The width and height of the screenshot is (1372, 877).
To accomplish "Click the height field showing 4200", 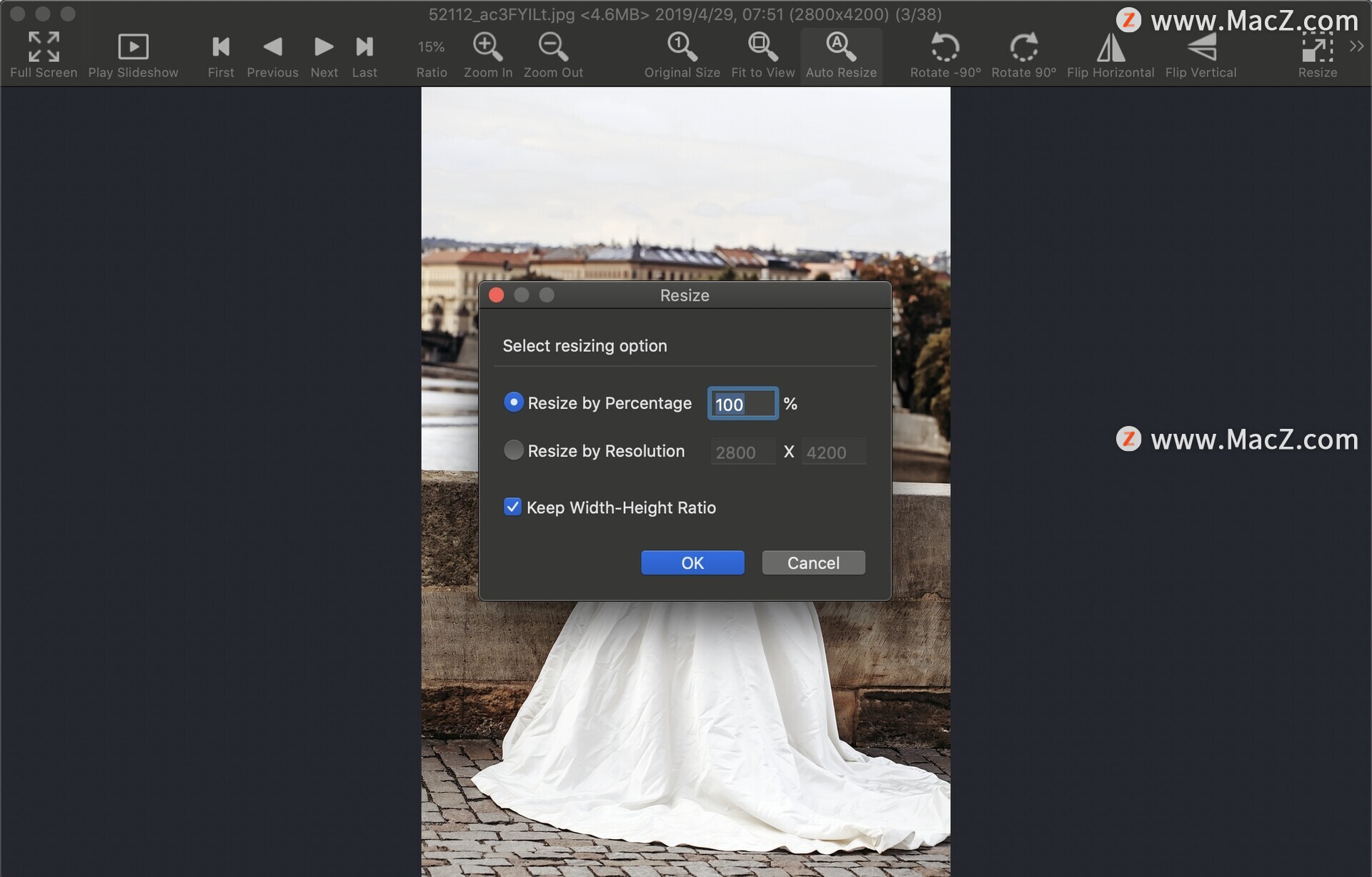I will pyautogui.click(x=834, y=452).
